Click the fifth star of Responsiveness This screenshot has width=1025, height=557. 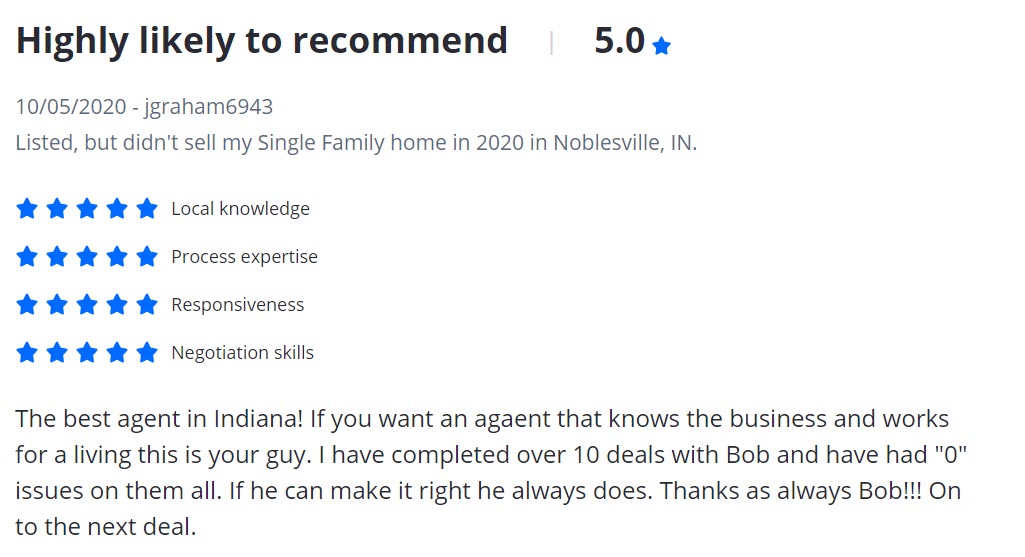point(147,304)
